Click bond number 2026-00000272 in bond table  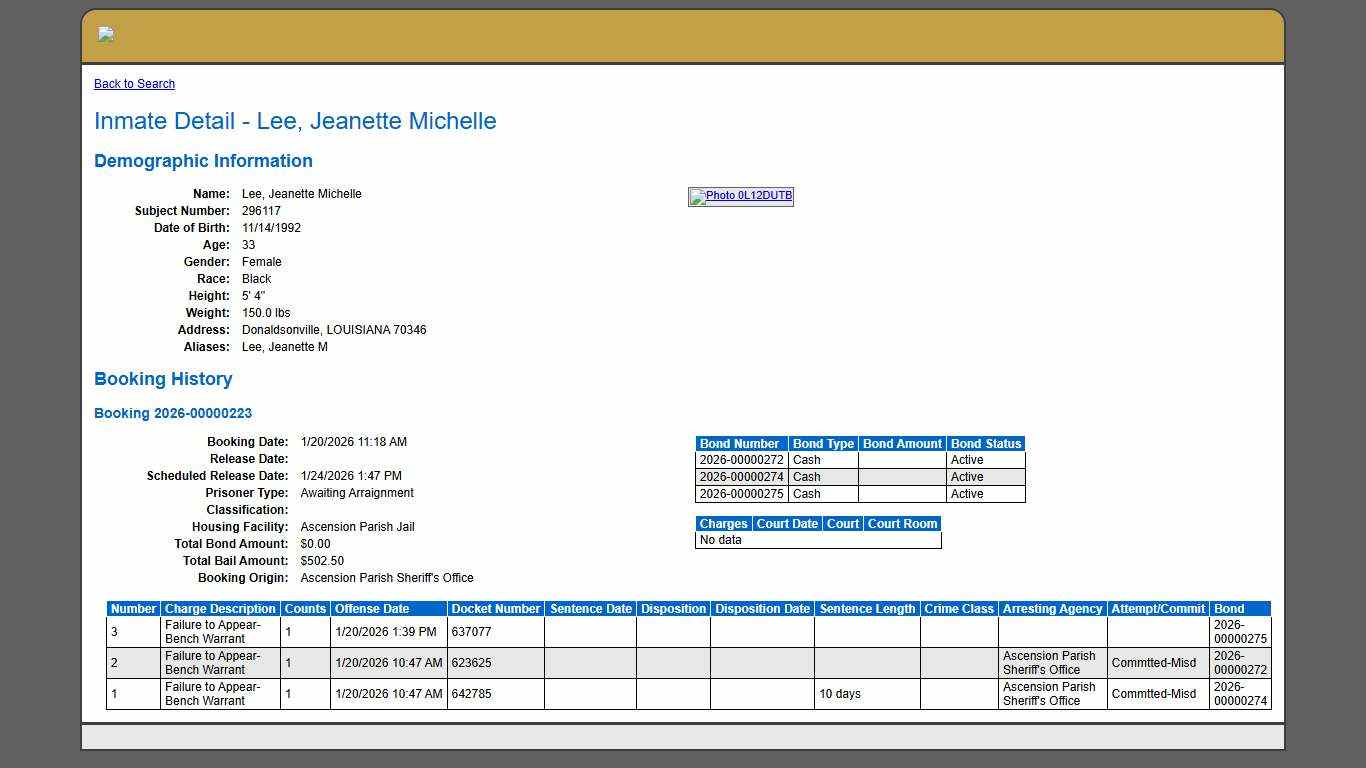pyautogui.click(x=741, y=461)
